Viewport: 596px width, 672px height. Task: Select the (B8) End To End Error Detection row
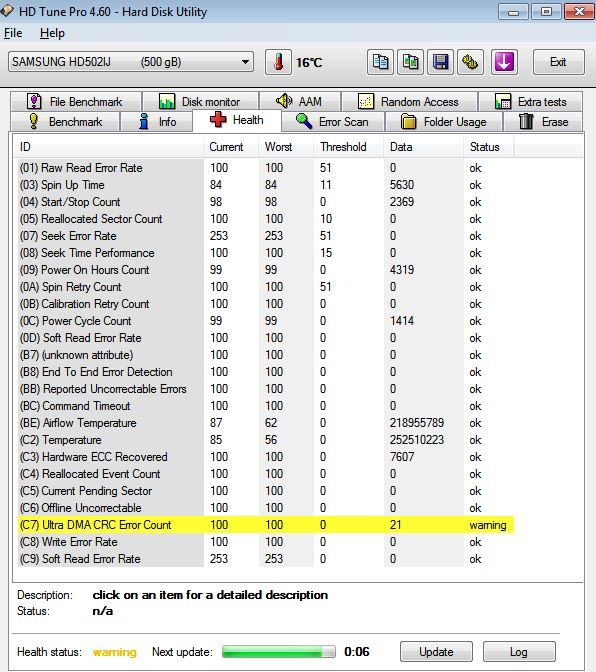click(266, 372)
